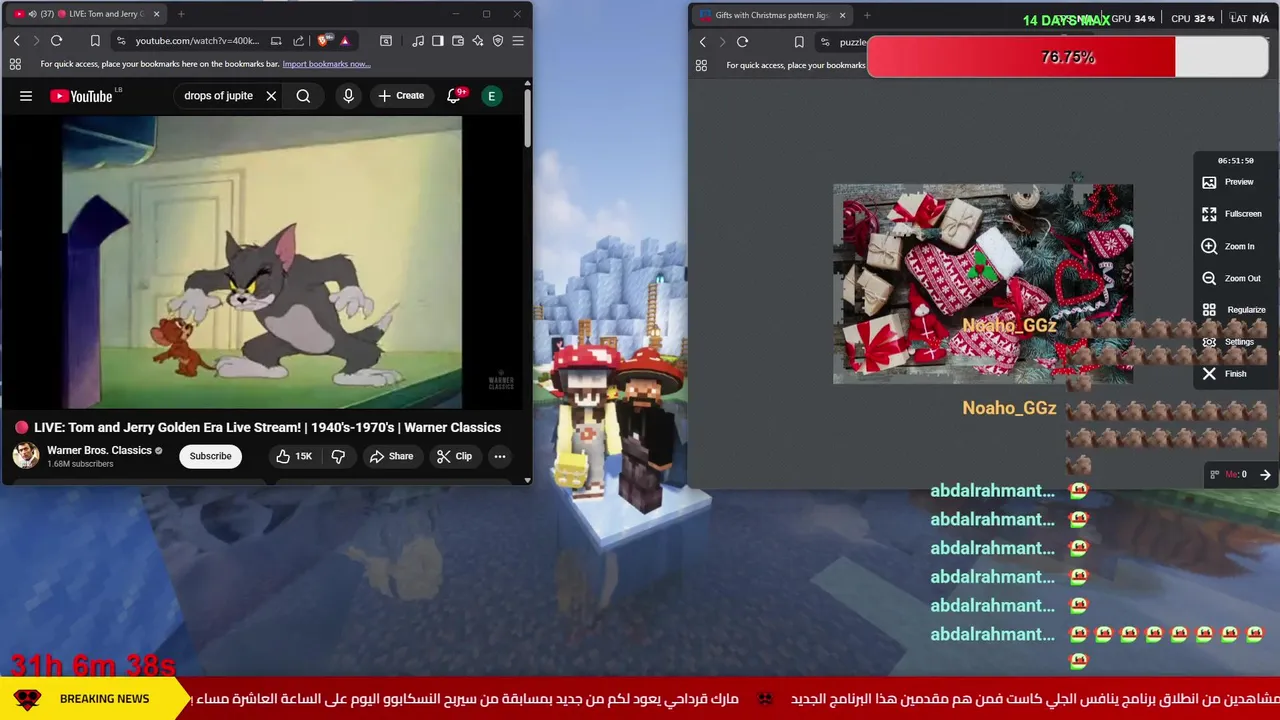Viewport: 1280px width, 720px height.
Task: Click the youtube.com address bar
Action: 197,41
